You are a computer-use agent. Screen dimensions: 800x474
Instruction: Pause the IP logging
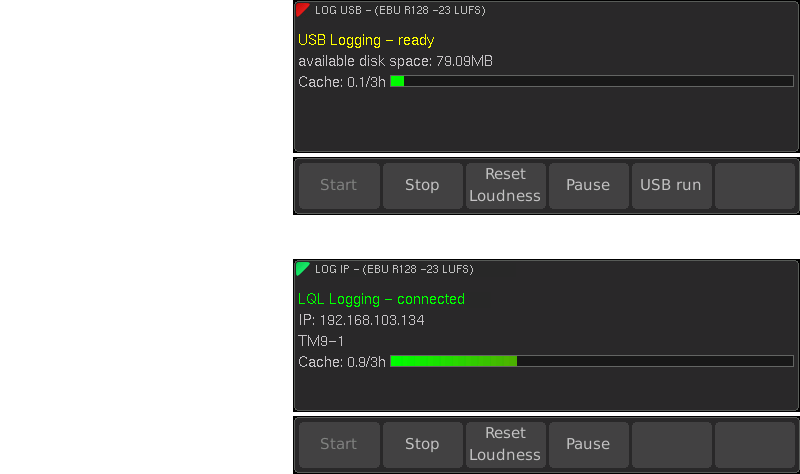(x=589, y=445)
